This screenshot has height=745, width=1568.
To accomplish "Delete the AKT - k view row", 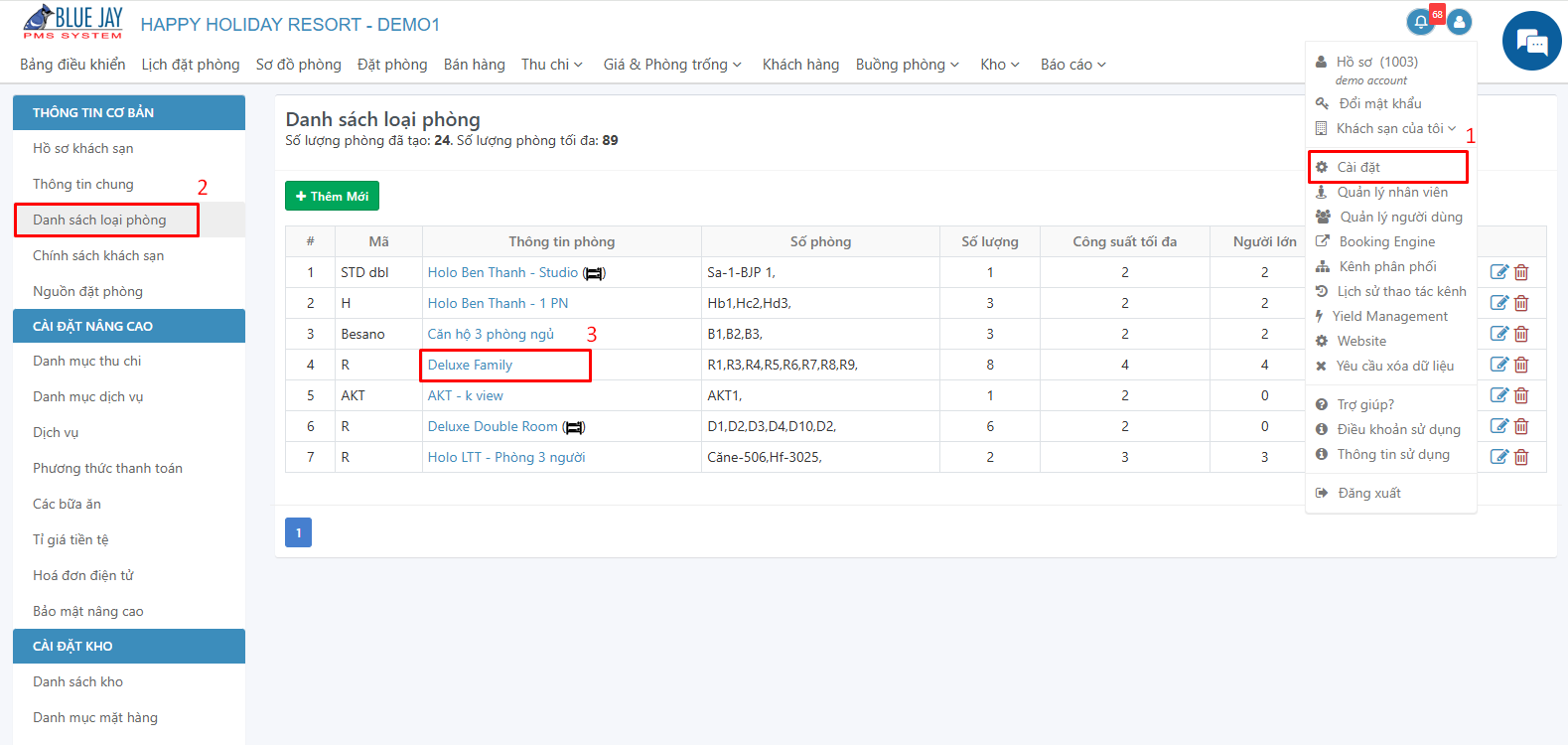I will (1521, 395).
